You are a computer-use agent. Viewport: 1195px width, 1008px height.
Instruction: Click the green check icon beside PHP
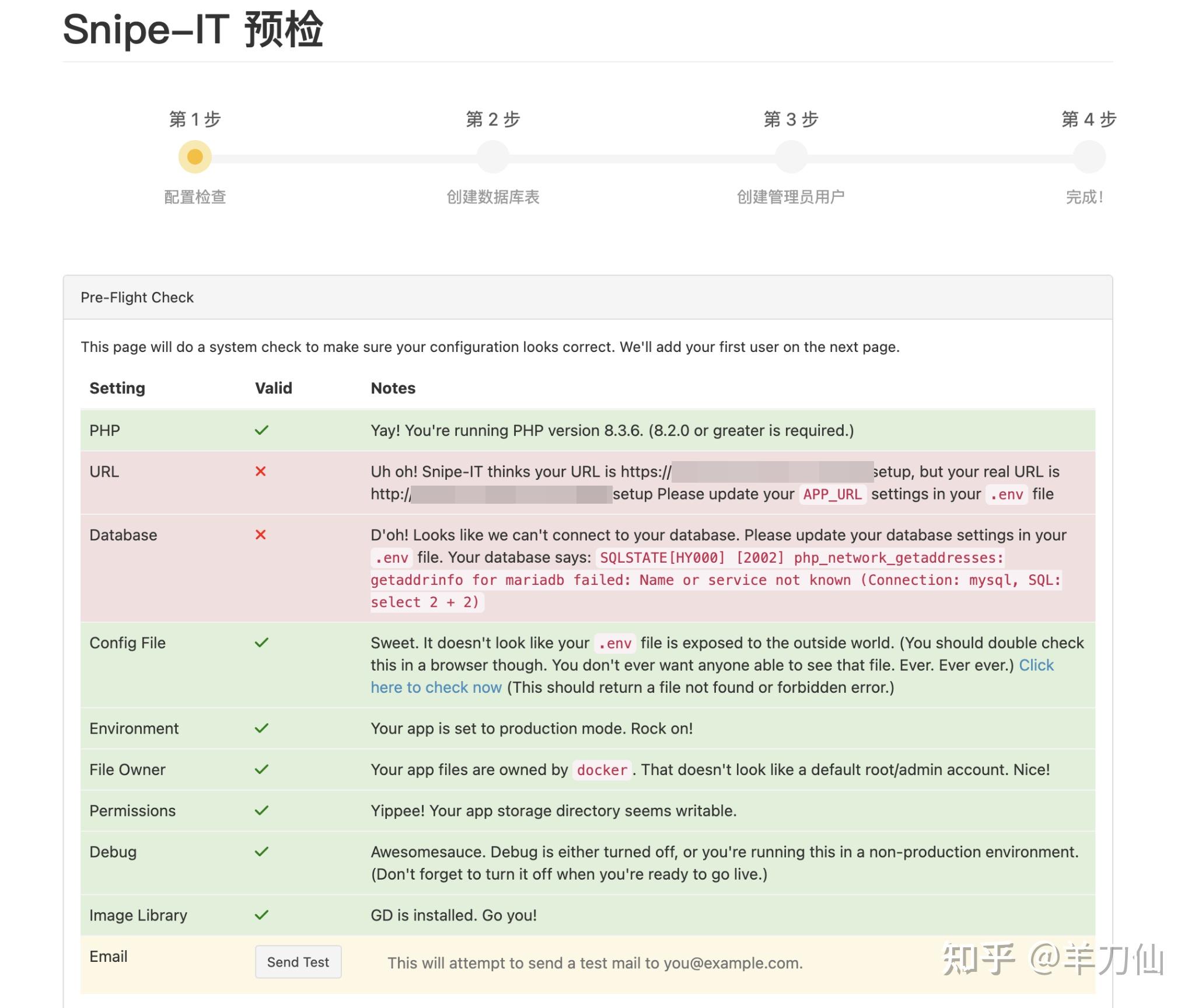(x=262, y=430)
